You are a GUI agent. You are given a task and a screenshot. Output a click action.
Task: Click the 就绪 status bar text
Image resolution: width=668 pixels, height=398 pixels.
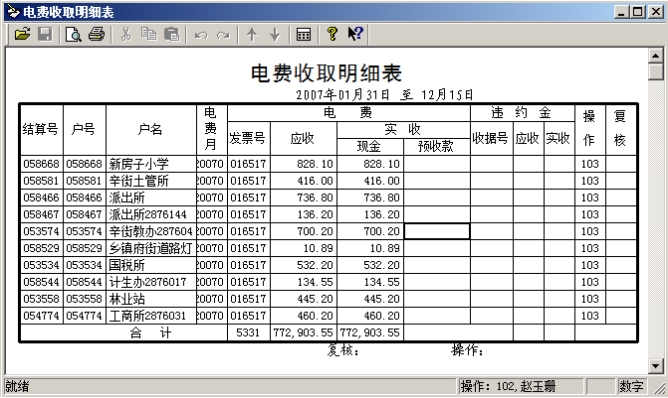pyautogui.click(x=17, y=386)
